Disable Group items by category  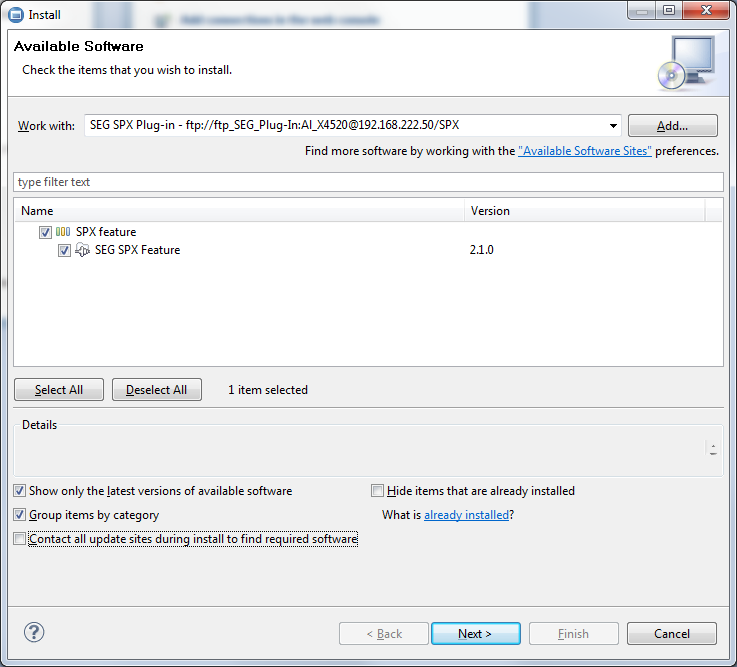point(20,515)
